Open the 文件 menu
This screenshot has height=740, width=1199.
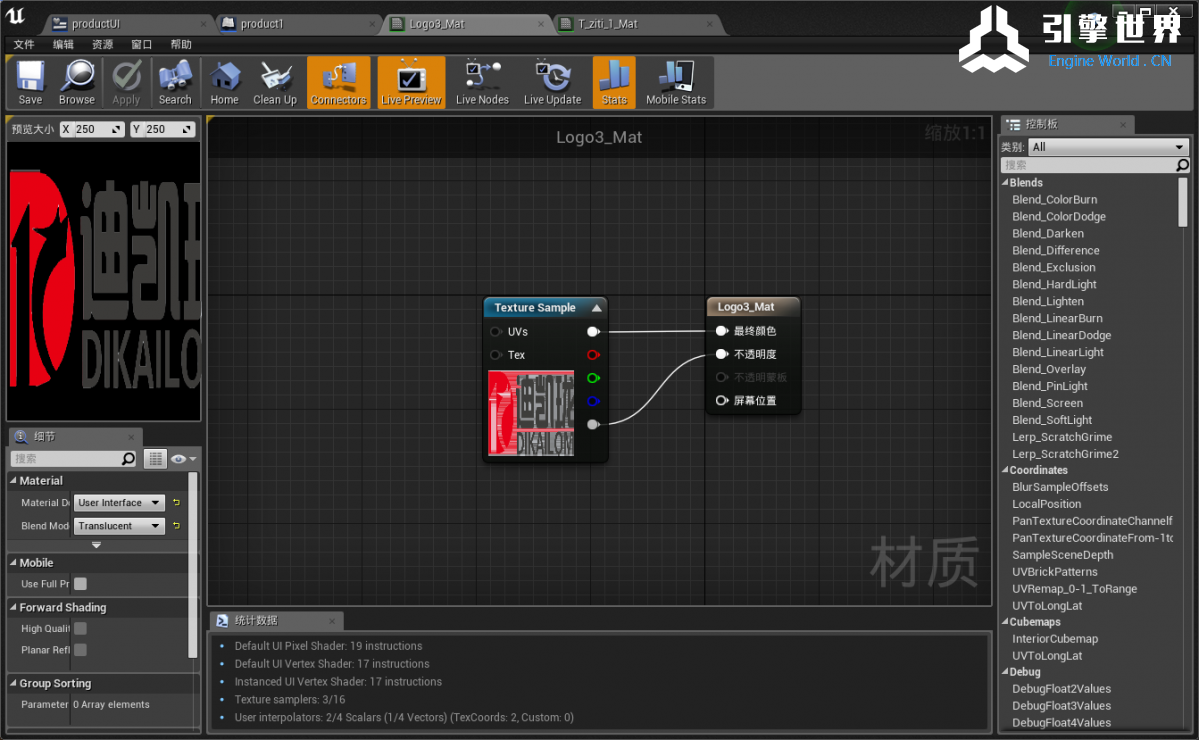point(24,44)
